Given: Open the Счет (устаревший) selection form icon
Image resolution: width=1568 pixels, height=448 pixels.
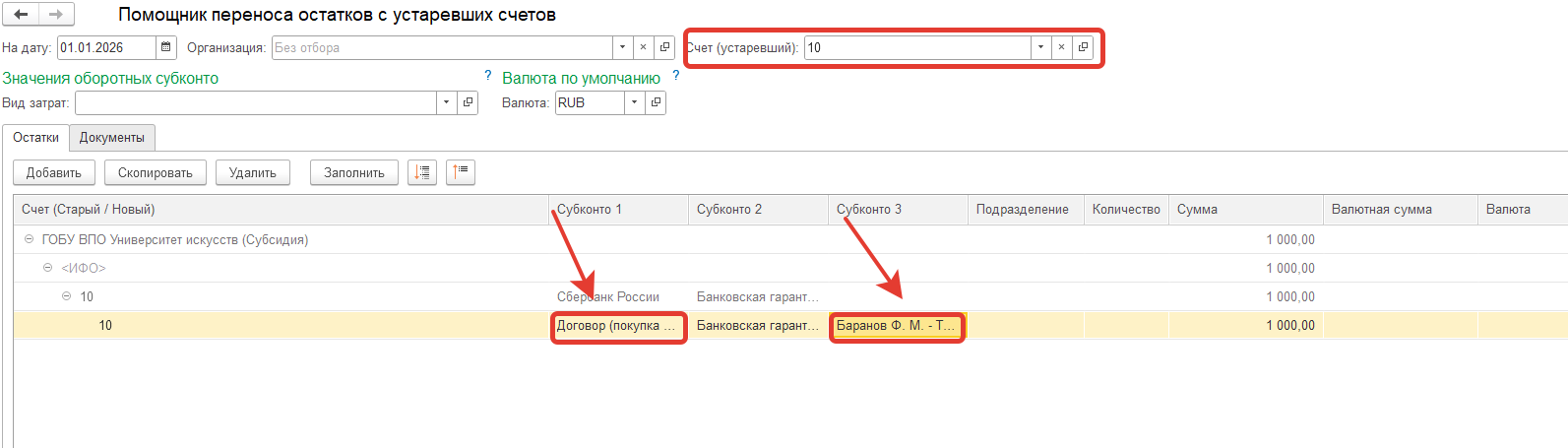Looking at the screenshot, I should point(1084,47).
